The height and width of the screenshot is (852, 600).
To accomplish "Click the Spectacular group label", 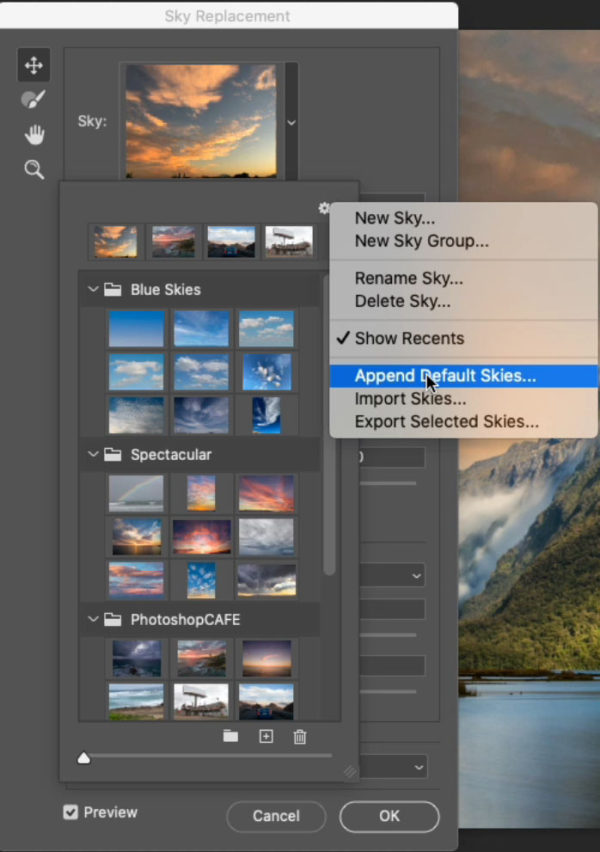I will (x=171, y=455).
